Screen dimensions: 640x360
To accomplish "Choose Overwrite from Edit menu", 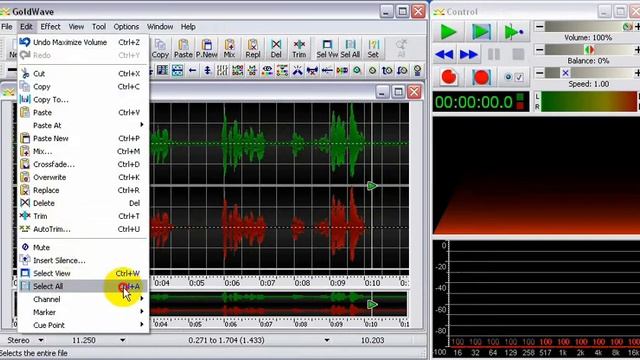I will [83, 178].
